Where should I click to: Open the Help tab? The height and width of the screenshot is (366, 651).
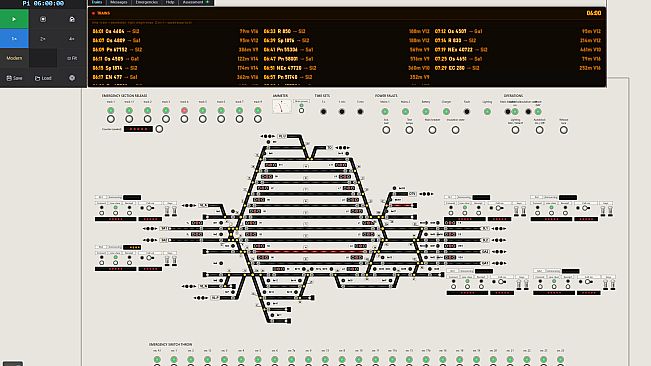pyautogui.click(x=170, y=2)
